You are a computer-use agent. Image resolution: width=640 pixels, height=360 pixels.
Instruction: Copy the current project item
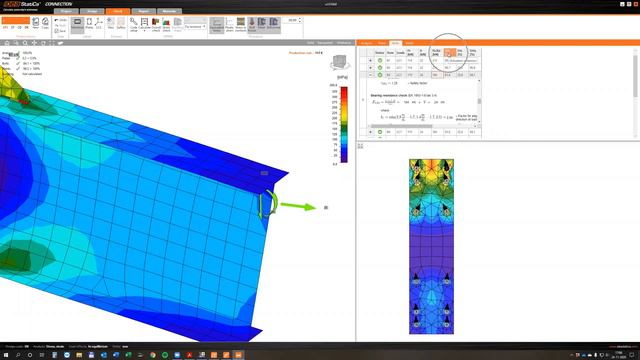tap(45, 23)
